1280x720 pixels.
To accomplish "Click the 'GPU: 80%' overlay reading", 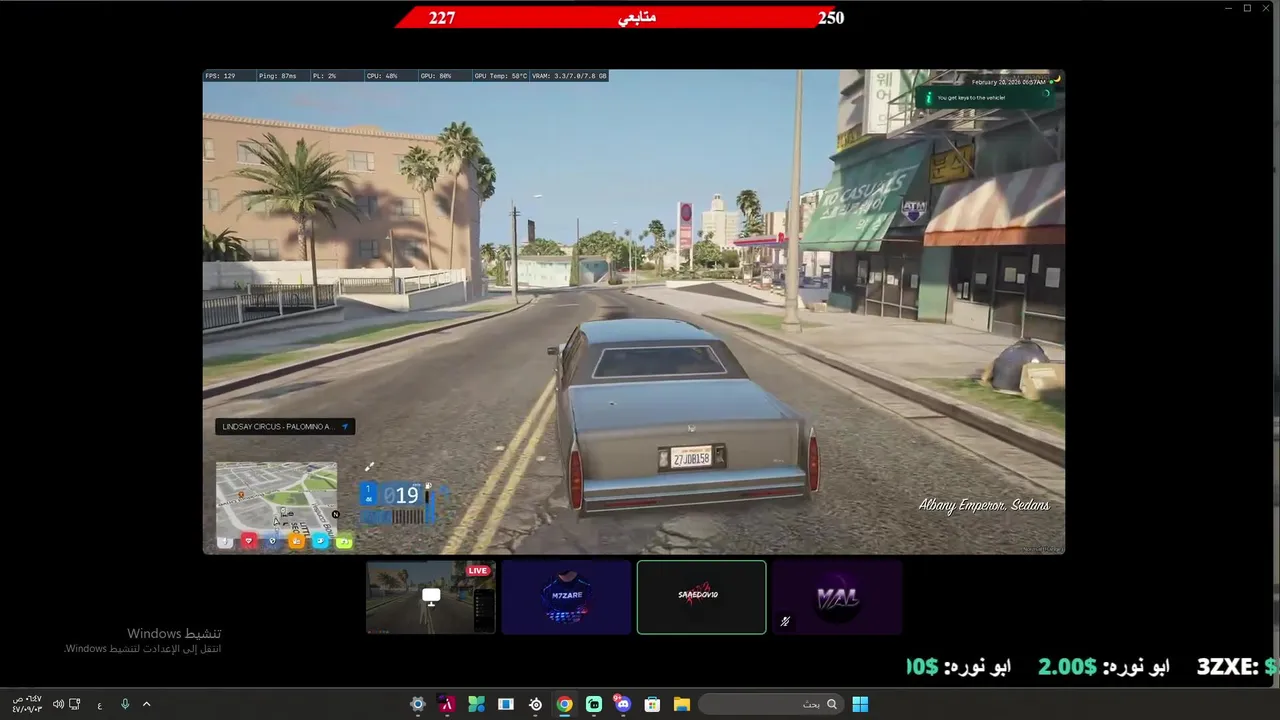I will (436, 76).
